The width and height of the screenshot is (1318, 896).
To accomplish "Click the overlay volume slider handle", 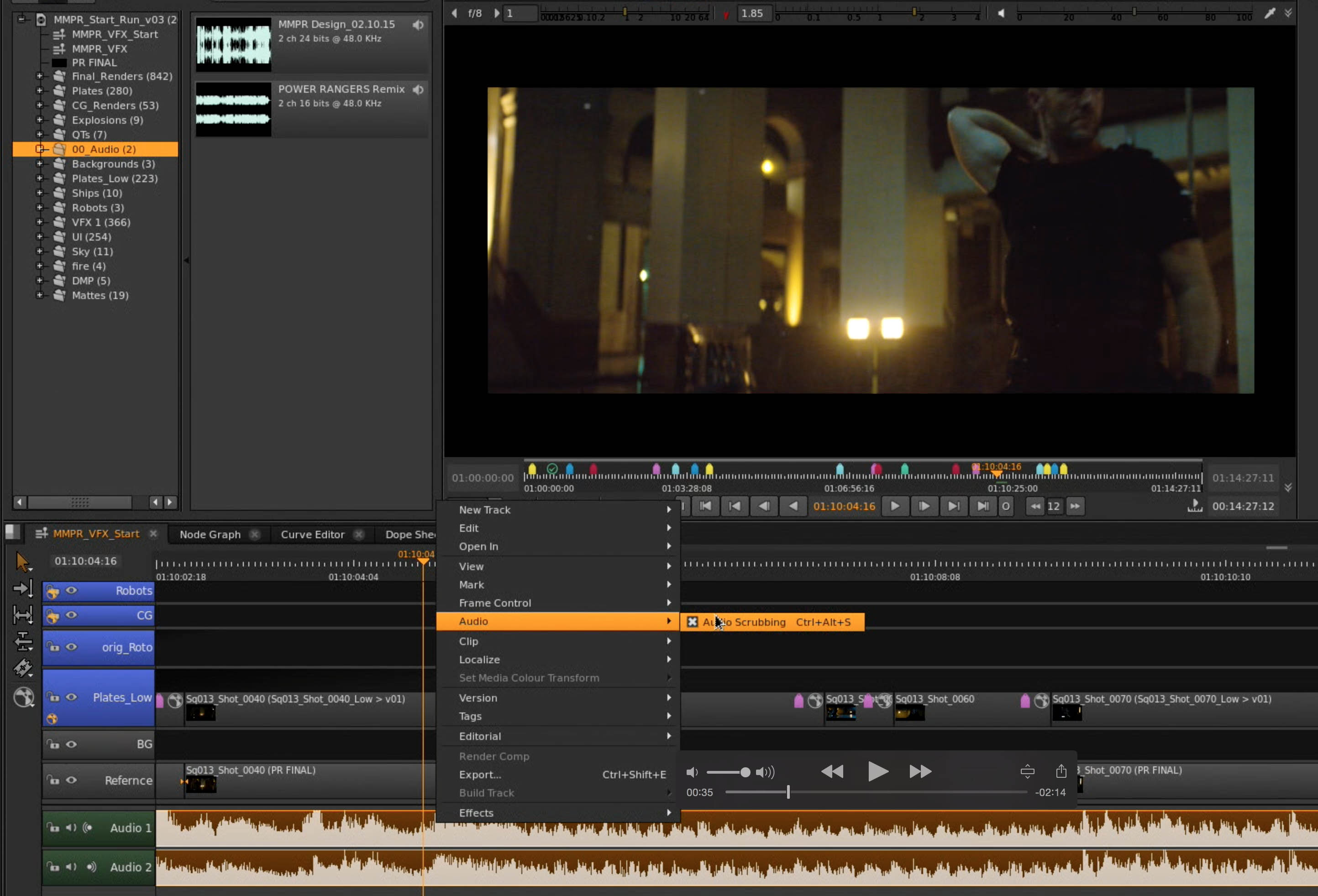I will pyautogui.click(x=745, y=772).
